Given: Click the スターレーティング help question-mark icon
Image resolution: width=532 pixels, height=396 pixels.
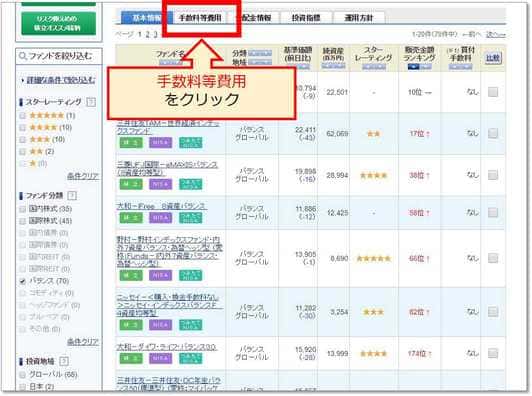Looking at the screenshot, I should click(91, 102).
